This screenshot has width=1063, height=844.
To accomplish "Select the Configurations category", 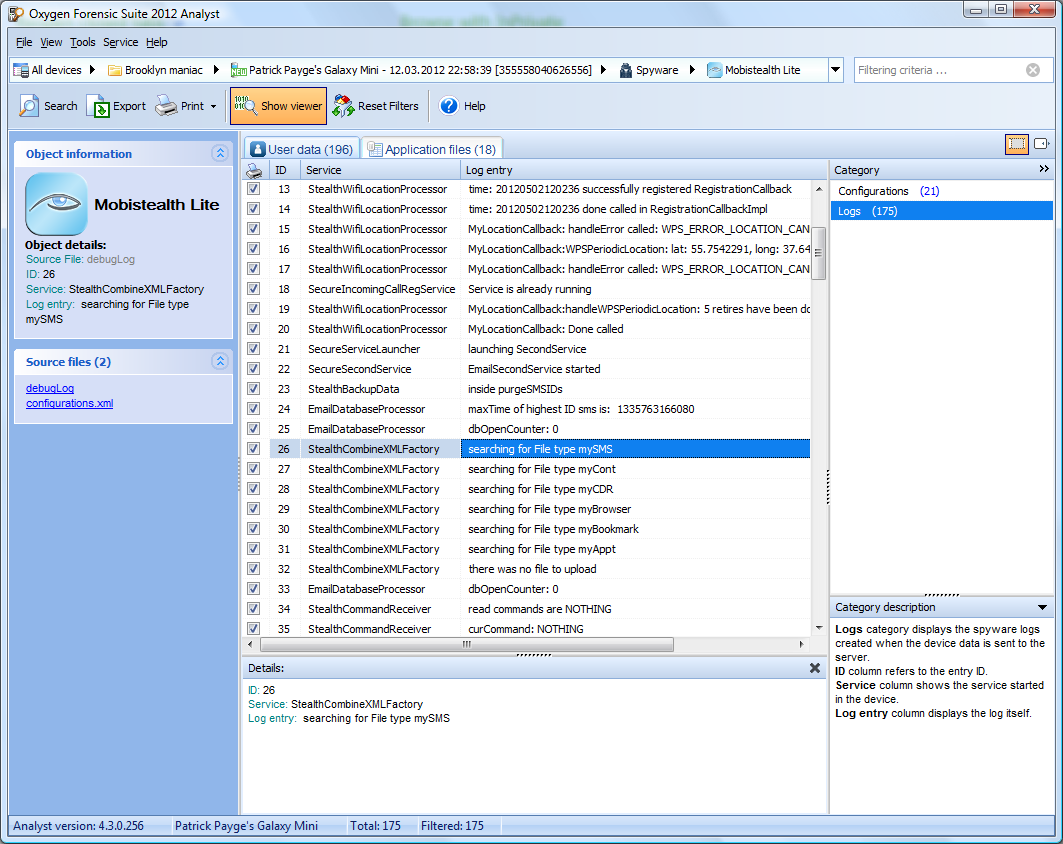I will (873, 191).
